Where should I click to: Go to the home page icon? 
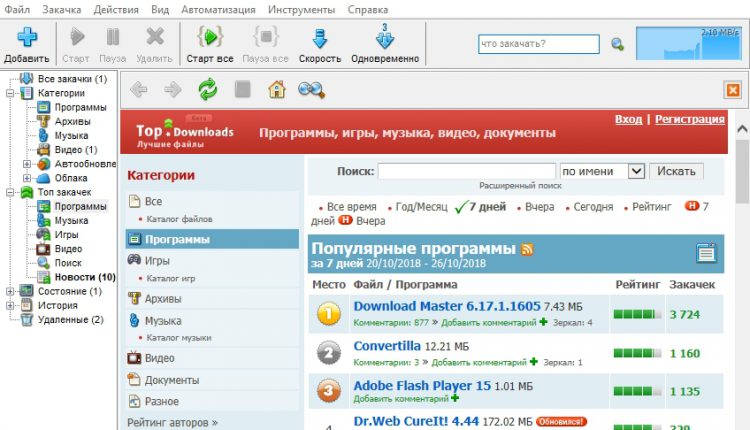(x=276, y=89)
